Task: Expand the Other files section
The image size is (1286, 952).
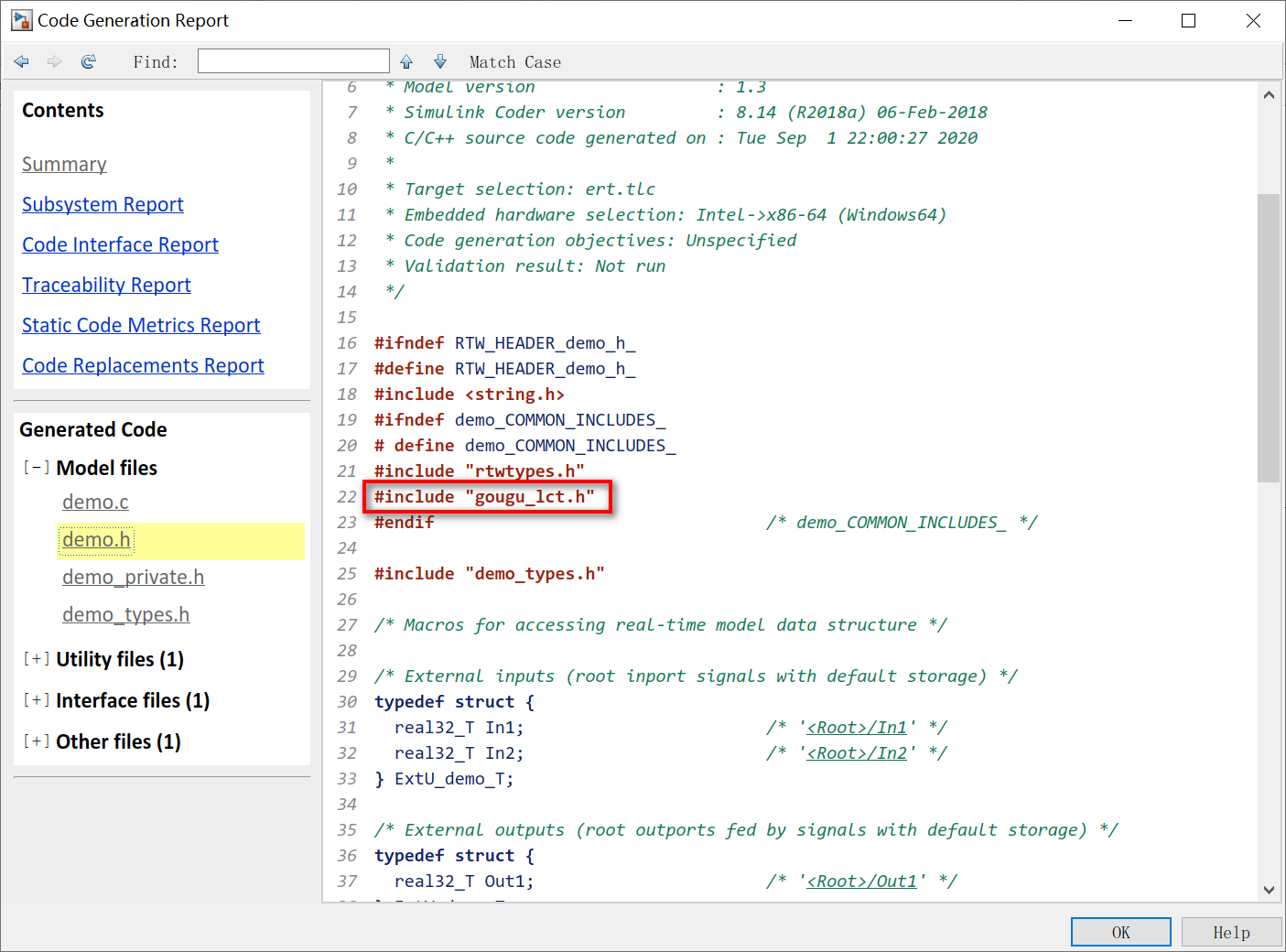Action: (36, 741)
